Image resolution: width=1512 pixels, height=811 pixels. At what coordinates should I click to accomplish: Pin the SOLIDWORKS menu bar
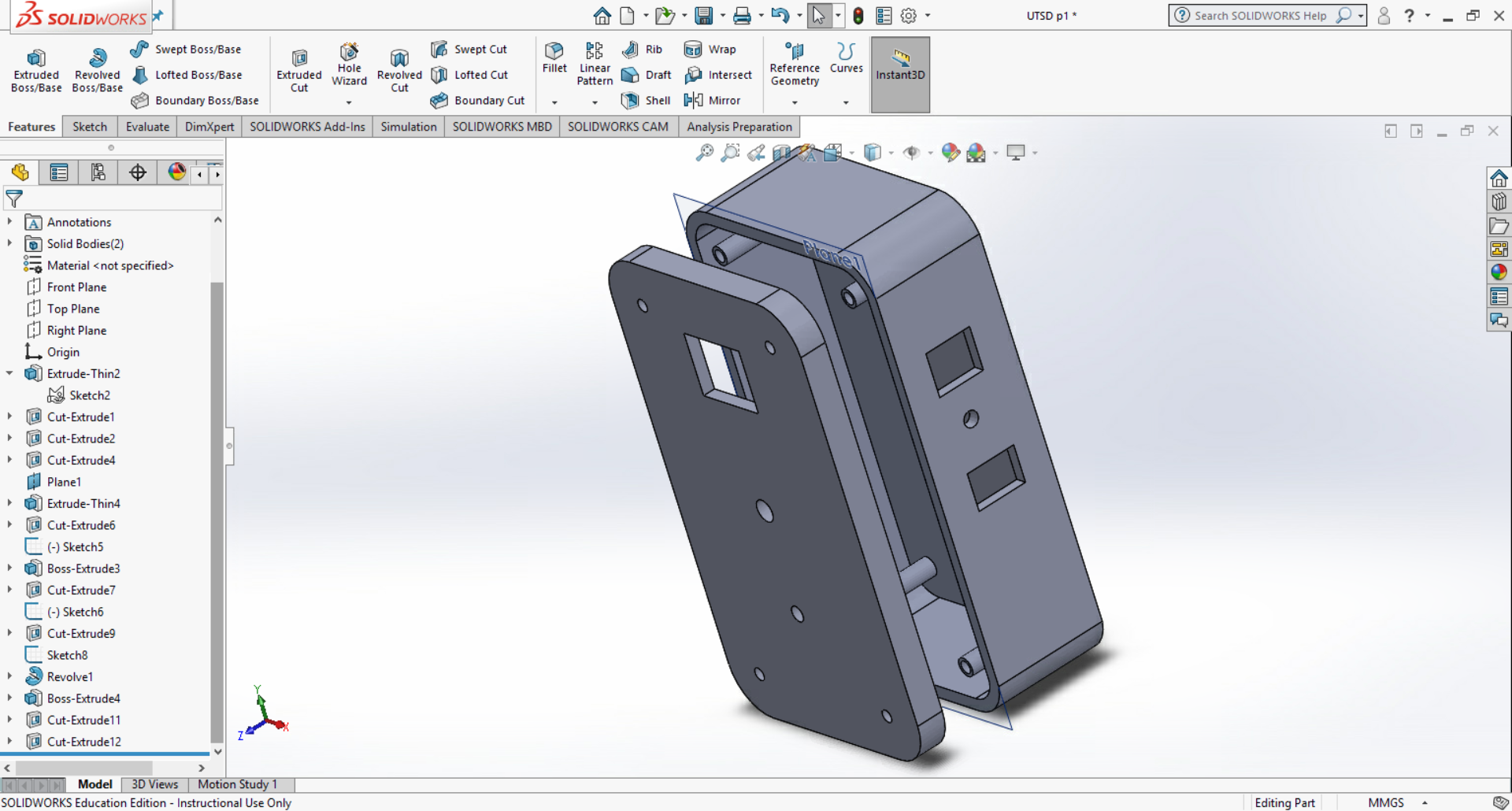pos(158,16)
